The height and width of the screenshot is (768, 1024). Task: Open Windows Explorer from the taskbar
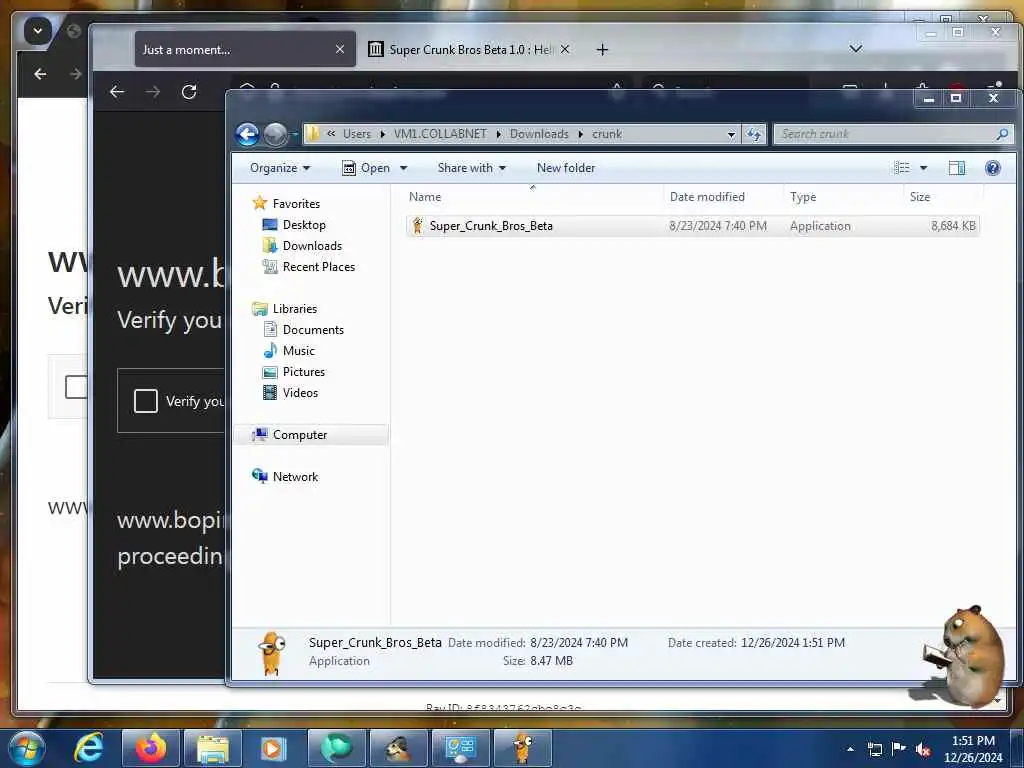tap(212, 748)
